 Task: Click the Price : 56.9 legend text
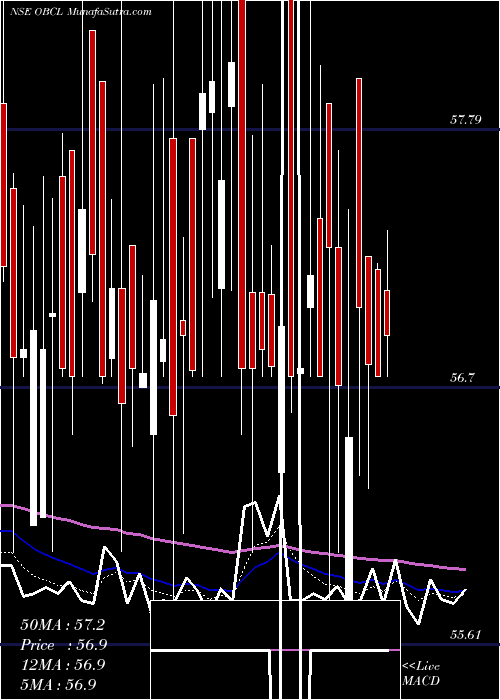(x=62, y=645)
